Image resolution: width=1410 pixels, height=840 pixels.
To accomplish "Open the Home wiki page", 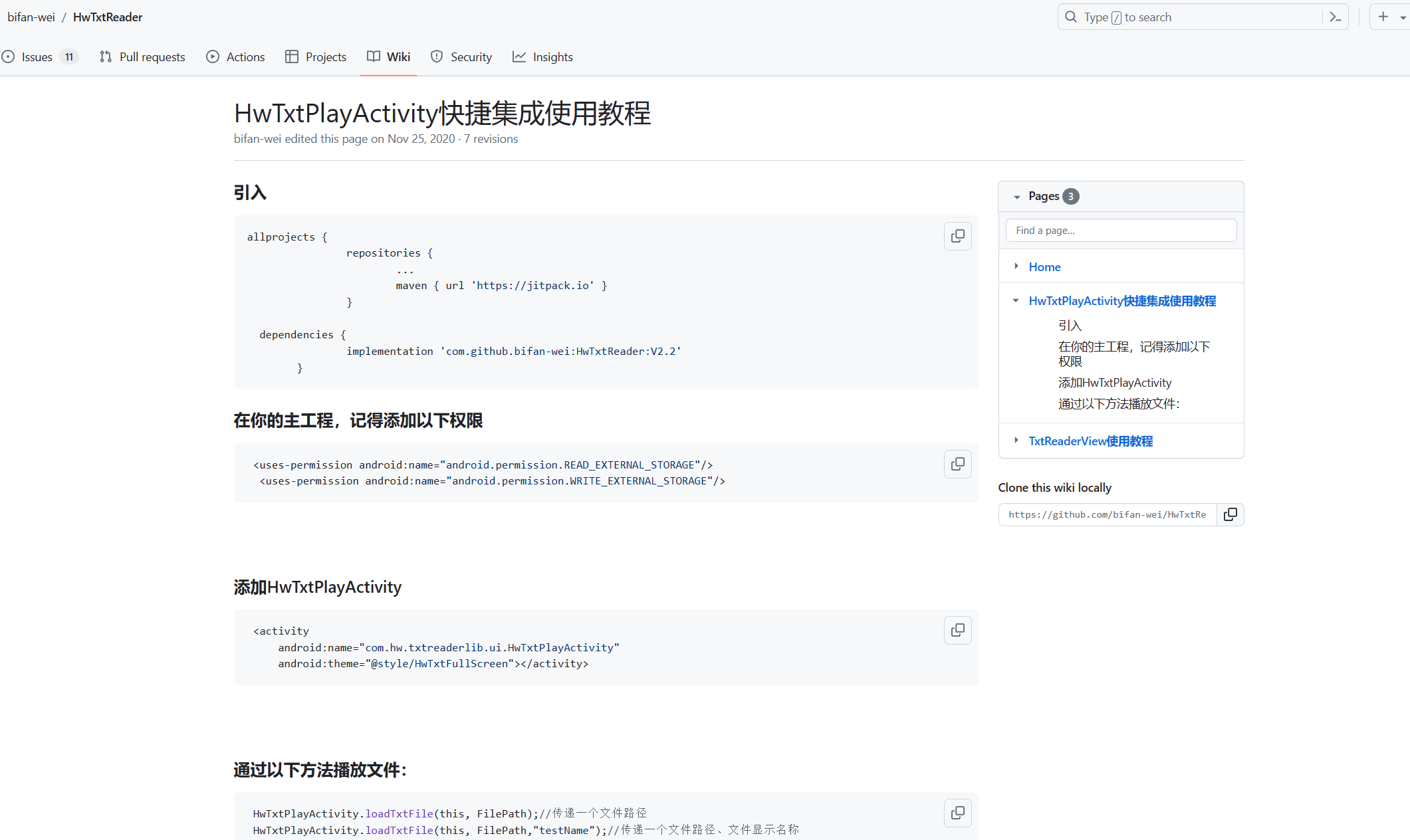I will (1044, 267).
